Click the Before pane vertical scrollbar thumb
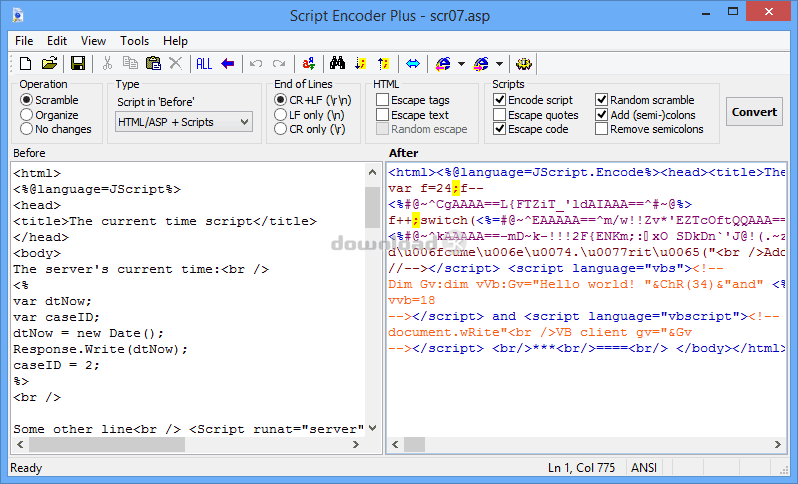The width and height of the screenshot is (798, 484). click(x=373, y=208)
